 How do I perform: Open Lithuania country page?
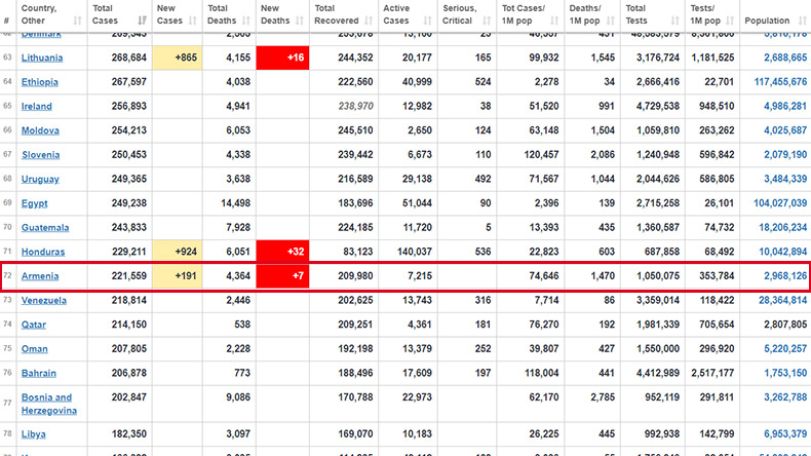tap(42, 58)
